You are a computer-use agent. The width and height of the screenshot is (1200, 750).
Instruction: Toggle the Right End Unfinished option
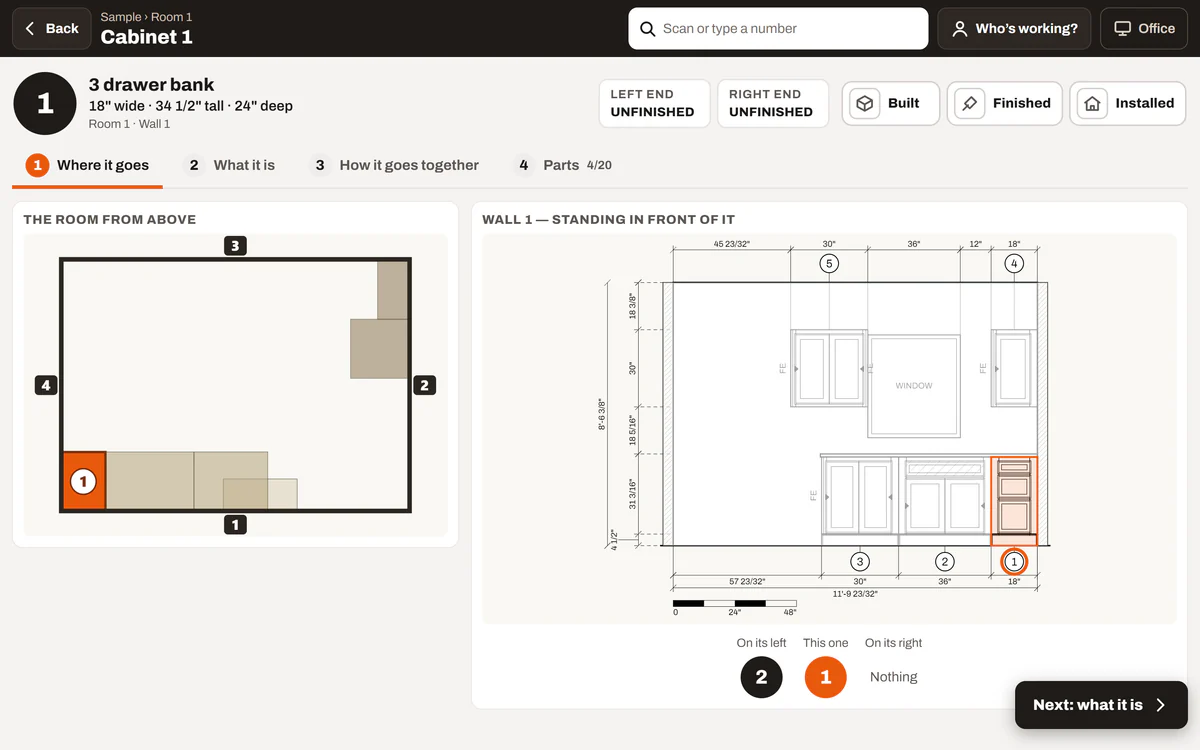773,103
